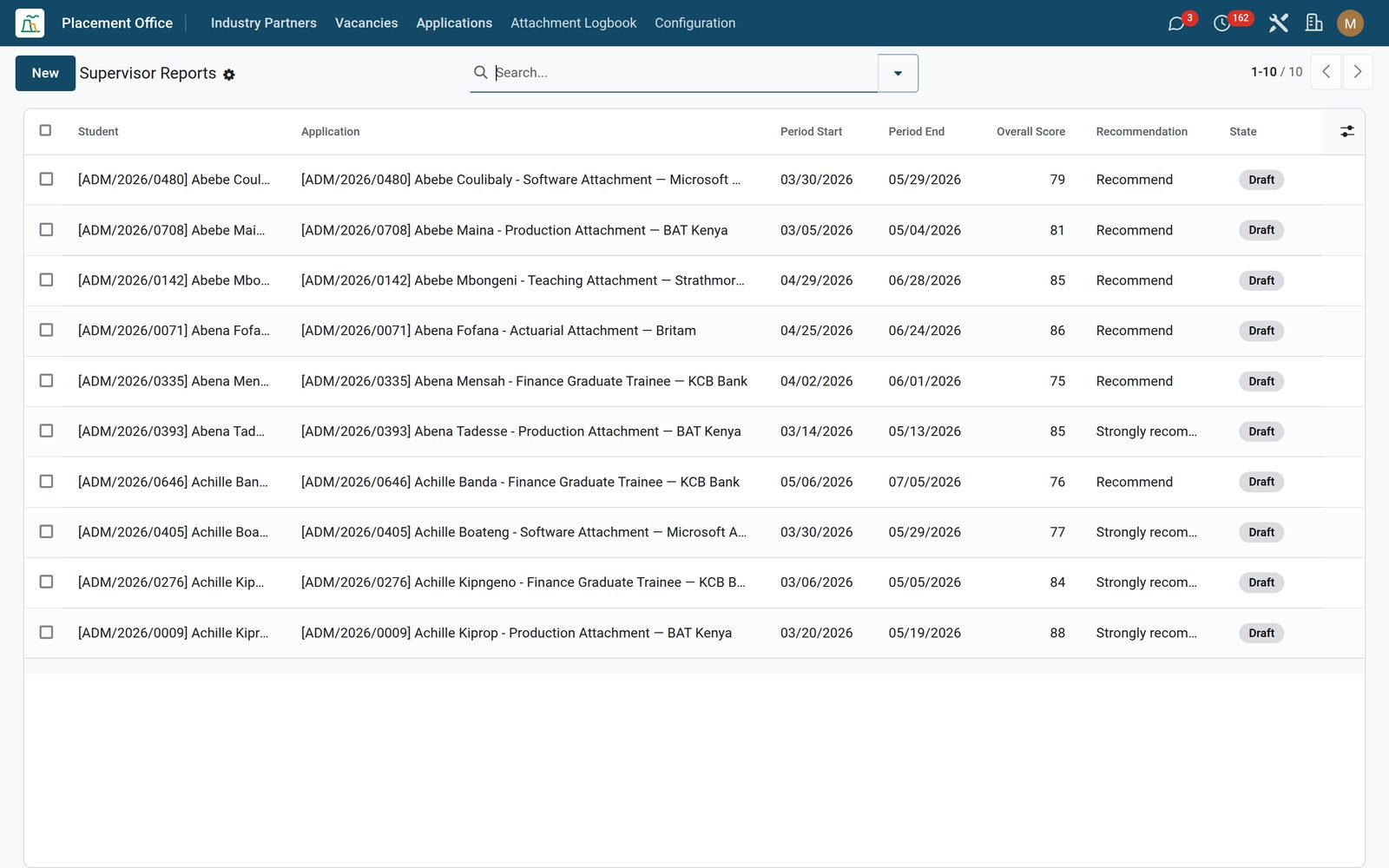Tick the checkbox for Abebe Coulibaly row

(x=46, y=179)
